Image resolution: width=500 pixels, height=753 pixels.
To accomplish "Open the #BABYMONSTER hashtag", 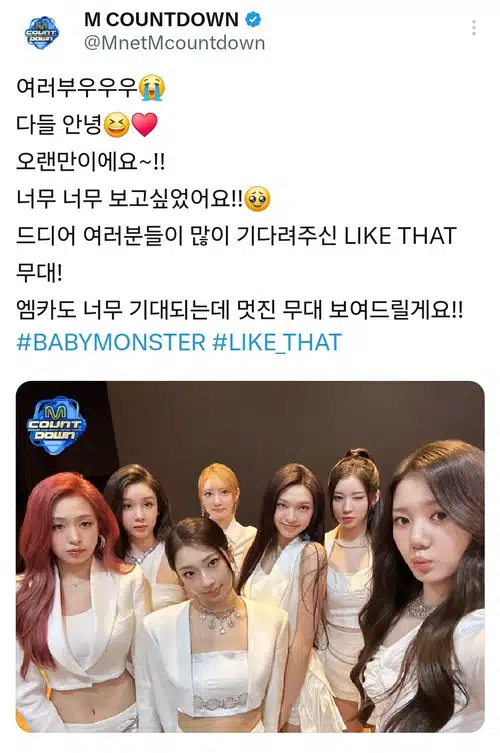I will pos(111,342).
